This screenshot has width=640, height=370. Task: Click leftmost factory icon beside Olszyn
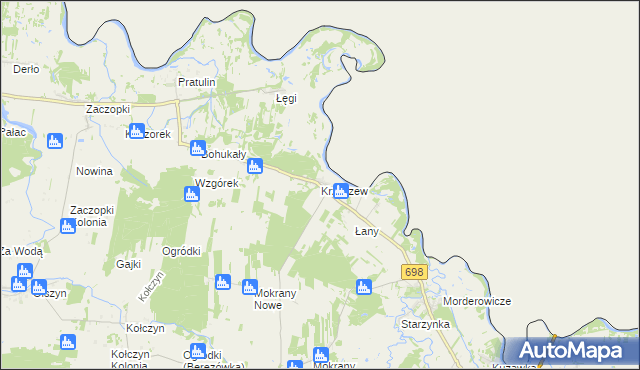click(18, 284)
